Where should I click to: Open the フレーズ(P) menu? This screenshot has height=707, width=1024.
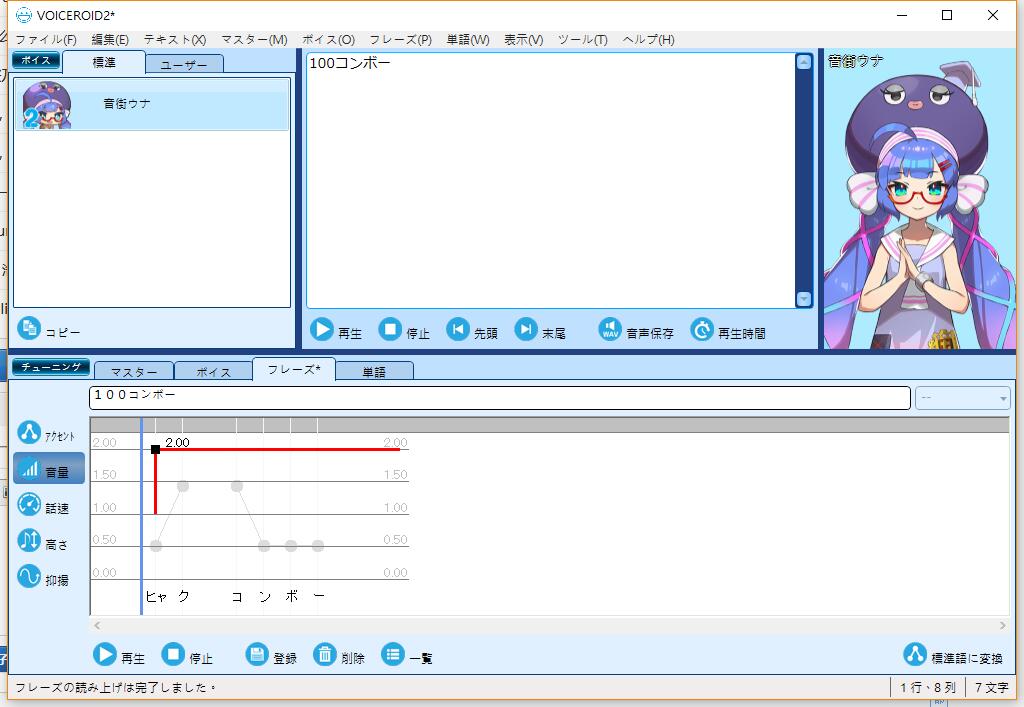coord(400,40)
